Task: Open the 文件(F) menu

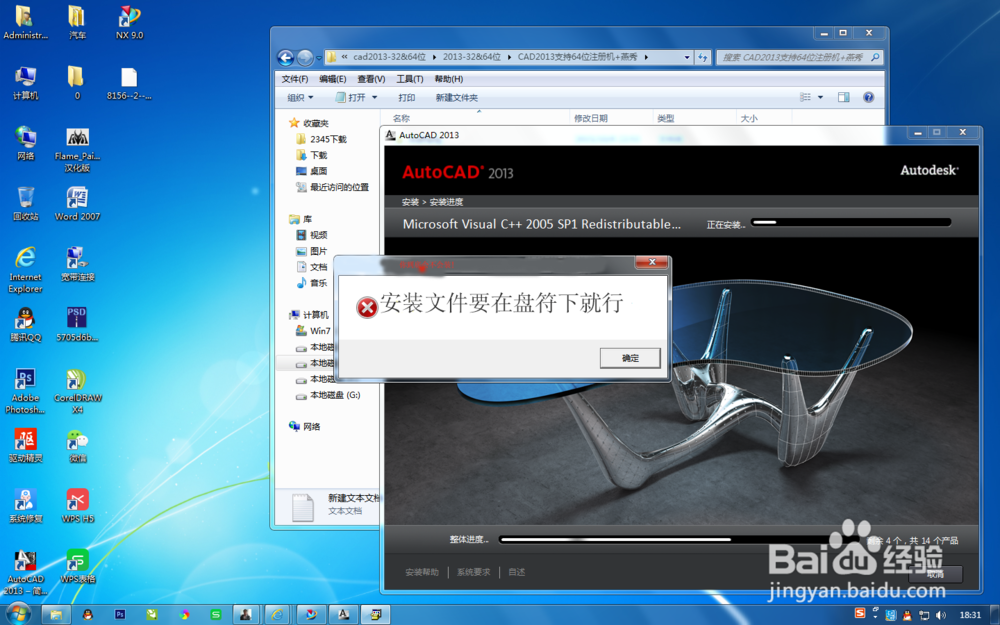Action: (x=295, y=79)
